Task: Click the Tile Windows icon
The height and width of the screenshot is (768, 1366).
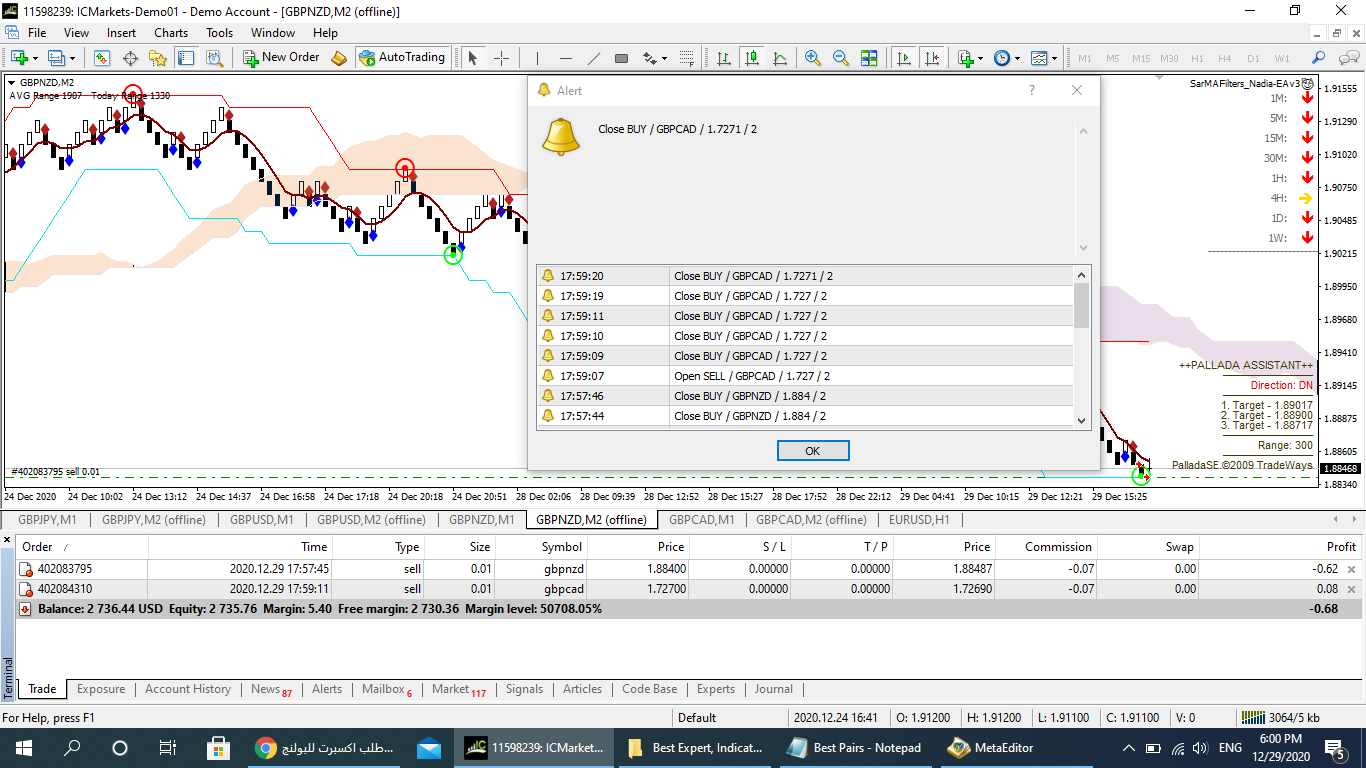Action: (868, 58)
